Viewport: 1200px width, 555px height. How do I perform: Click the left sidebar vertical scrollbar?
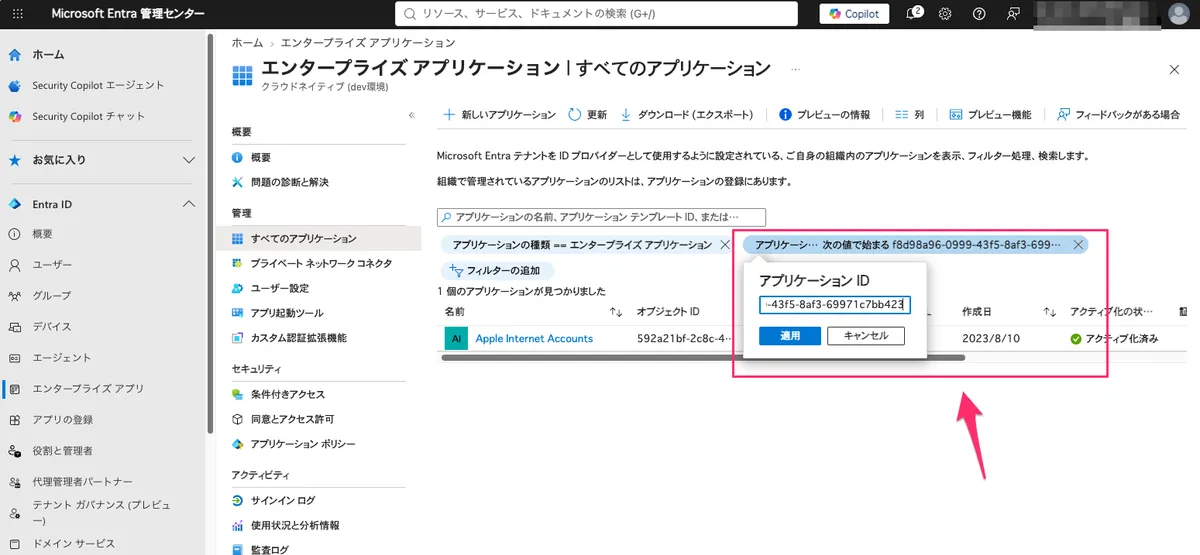coord(209,235)
